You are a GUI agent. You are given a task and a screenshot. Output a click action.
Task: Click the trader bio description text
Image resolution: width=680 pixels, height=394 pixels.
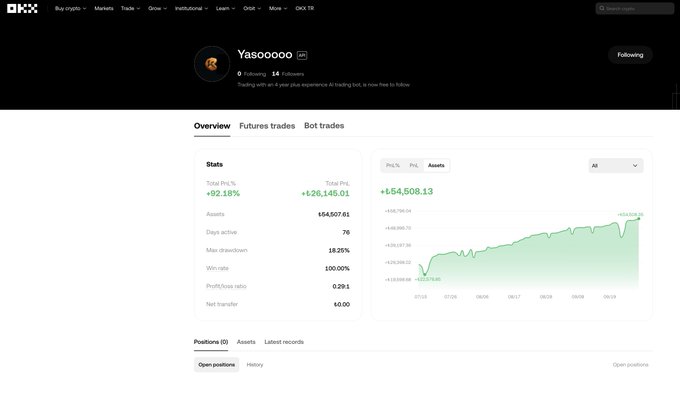pos(324,85)
